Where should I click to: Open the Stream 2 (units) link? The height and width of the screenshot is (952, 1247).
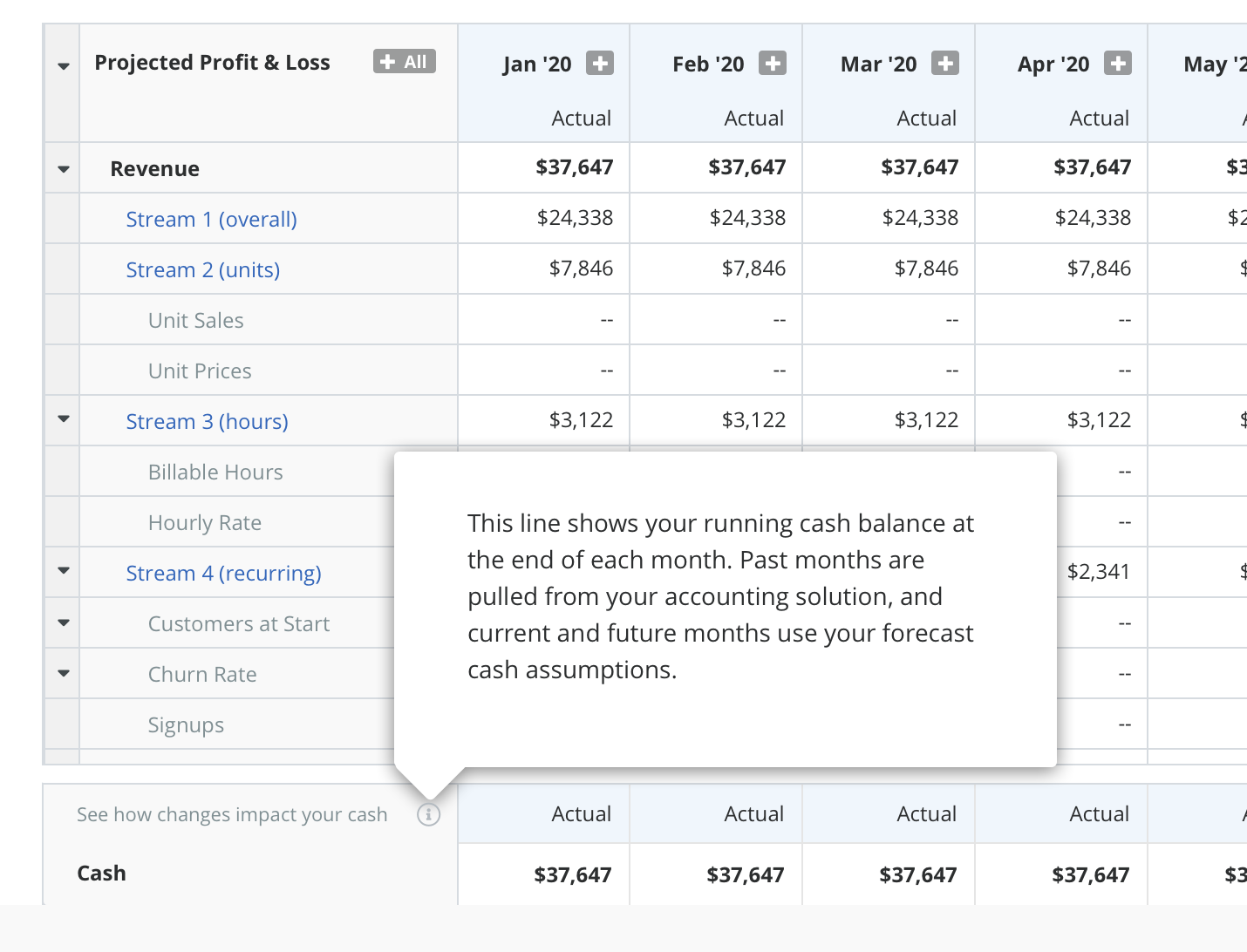(x=202, y=270)
